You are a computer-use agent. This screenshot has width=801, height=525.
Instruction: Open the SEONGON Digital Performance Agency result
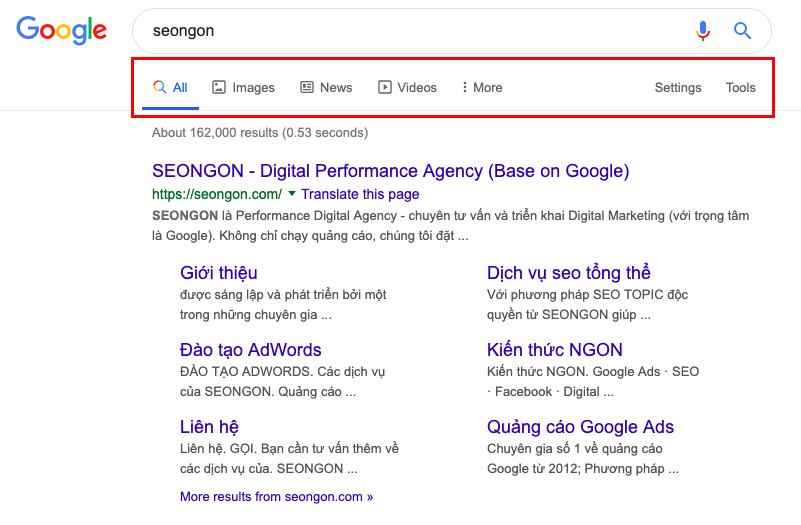click(x=390, y=171)
